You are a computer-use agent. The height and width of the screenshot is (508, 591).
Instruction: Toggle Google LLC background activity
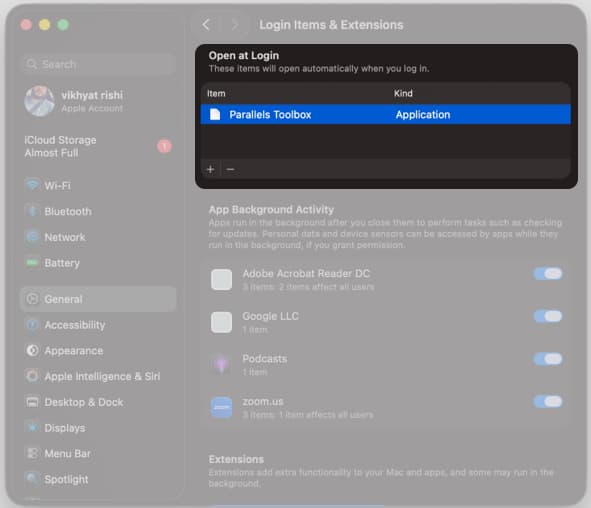tap(548, 316)
